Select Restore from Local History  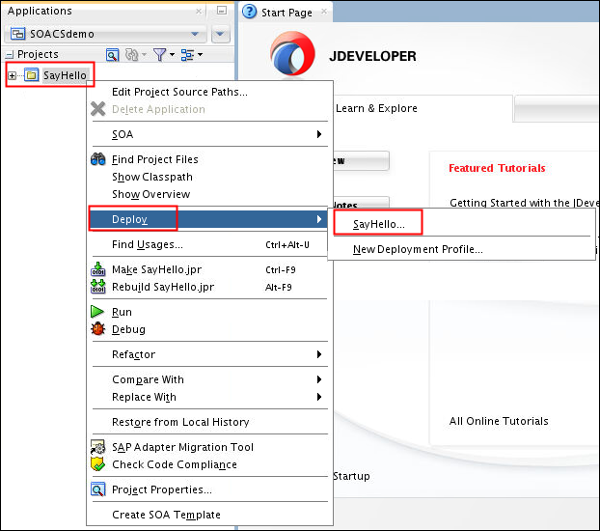click(x=210, y=422)
